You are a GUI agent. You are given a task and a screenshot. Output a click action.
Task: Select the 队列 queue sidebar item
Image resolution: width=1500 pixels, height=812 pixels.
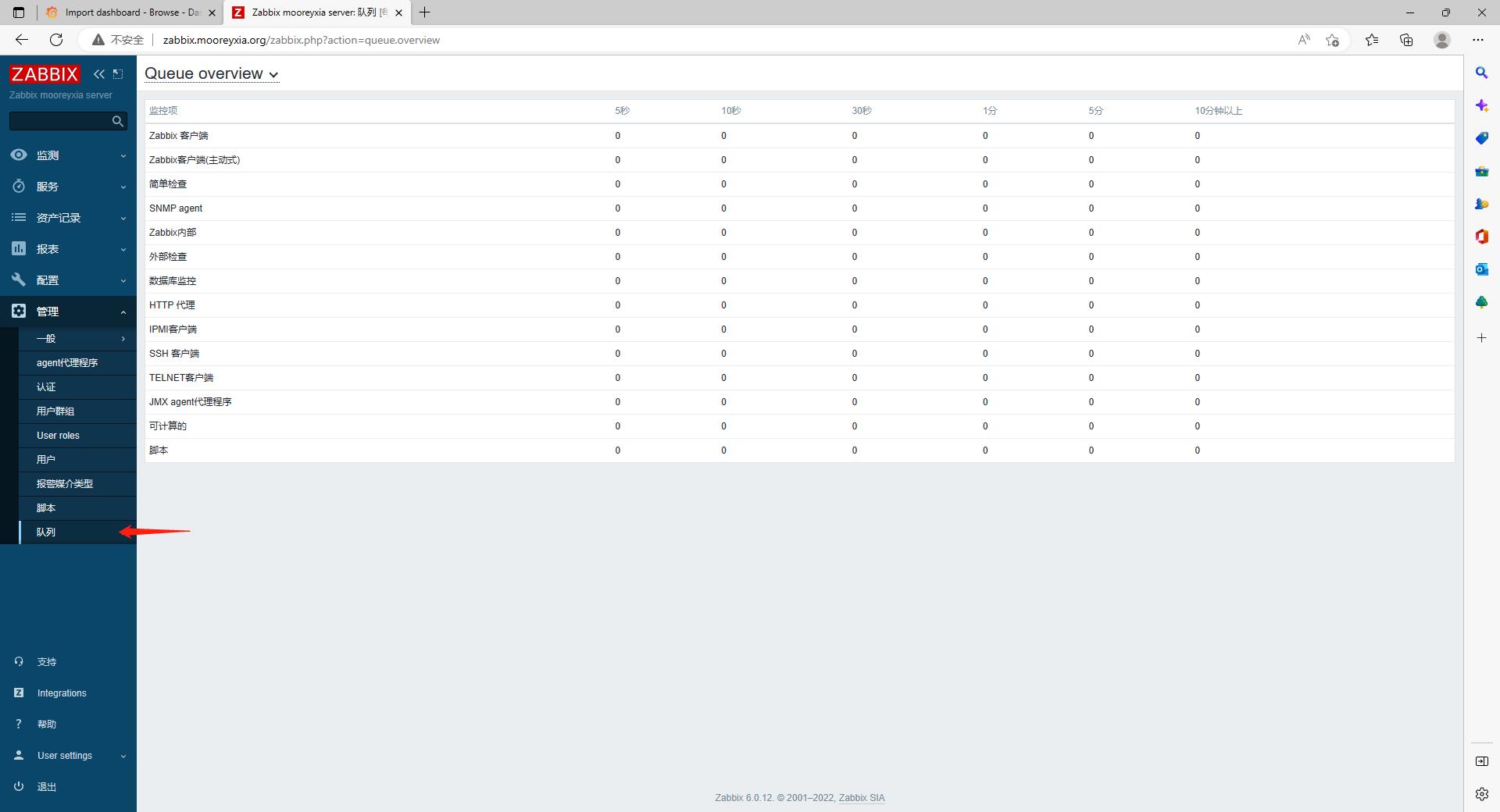[x=77, y=532]
